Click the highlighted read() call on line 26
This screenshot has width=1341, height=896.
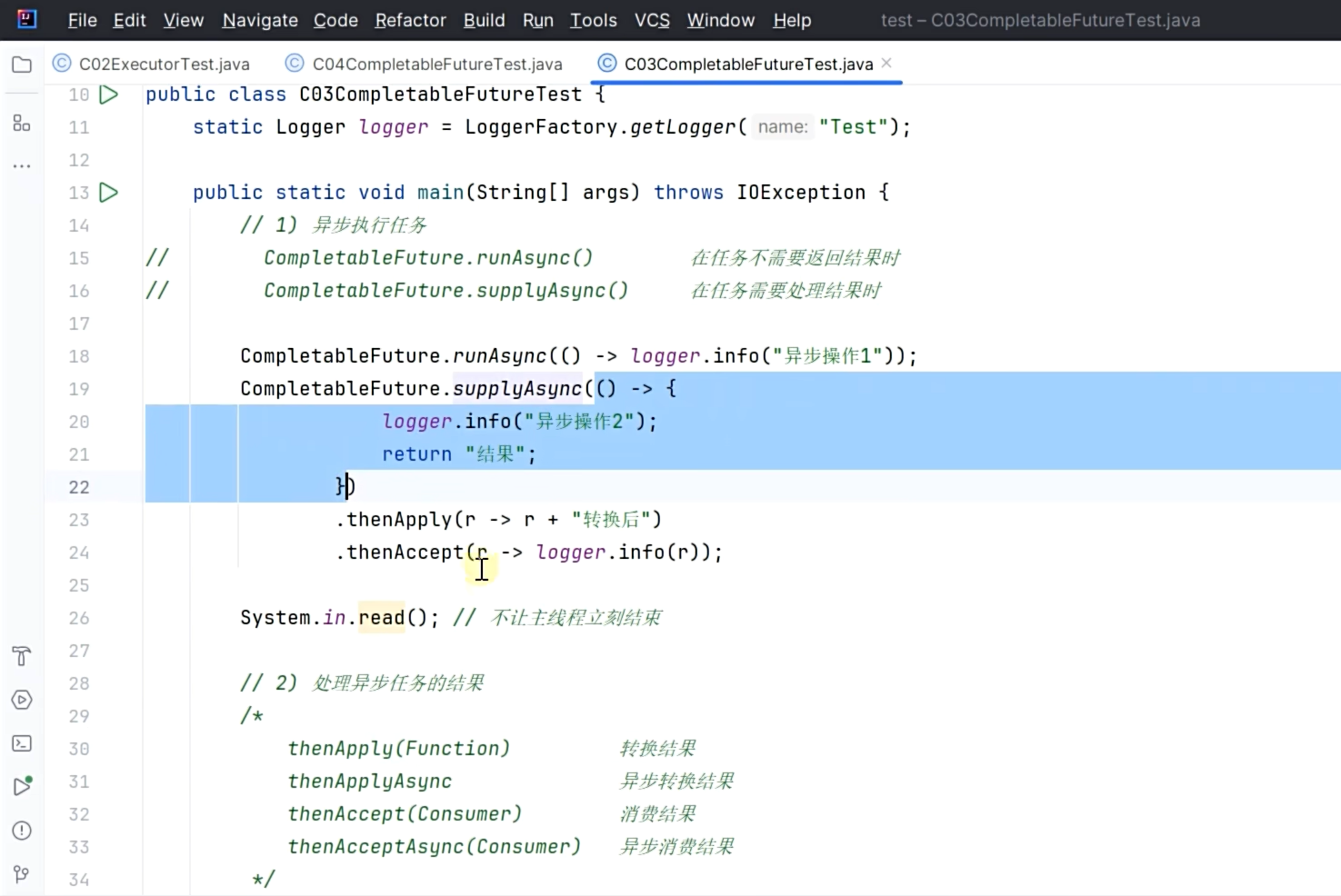click(381, 617)
